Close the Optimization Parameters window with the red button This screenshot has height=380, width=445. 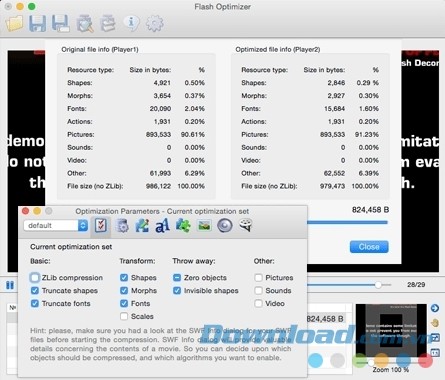(x=25, y=211)
